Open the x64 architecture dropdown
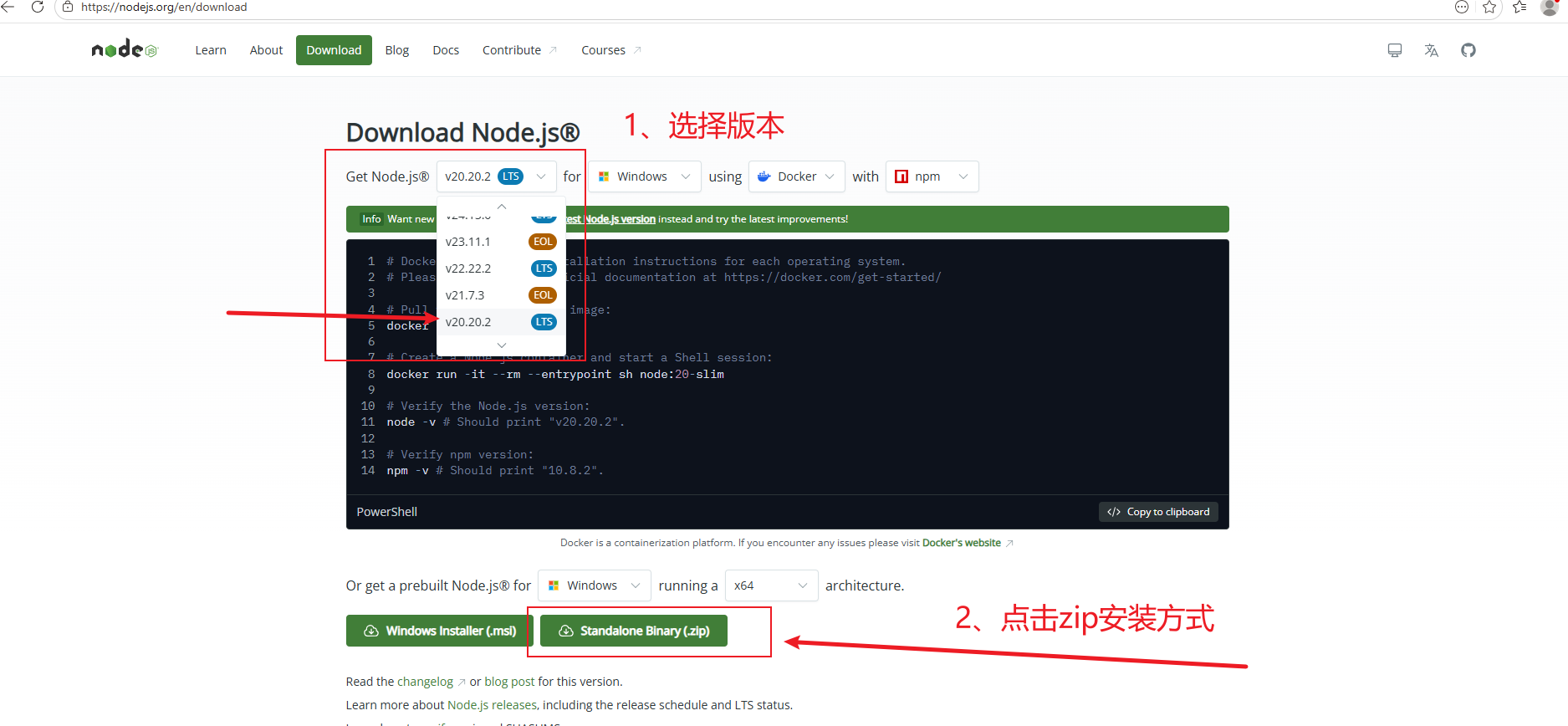The image size is (1568, 726). point(772,585)
